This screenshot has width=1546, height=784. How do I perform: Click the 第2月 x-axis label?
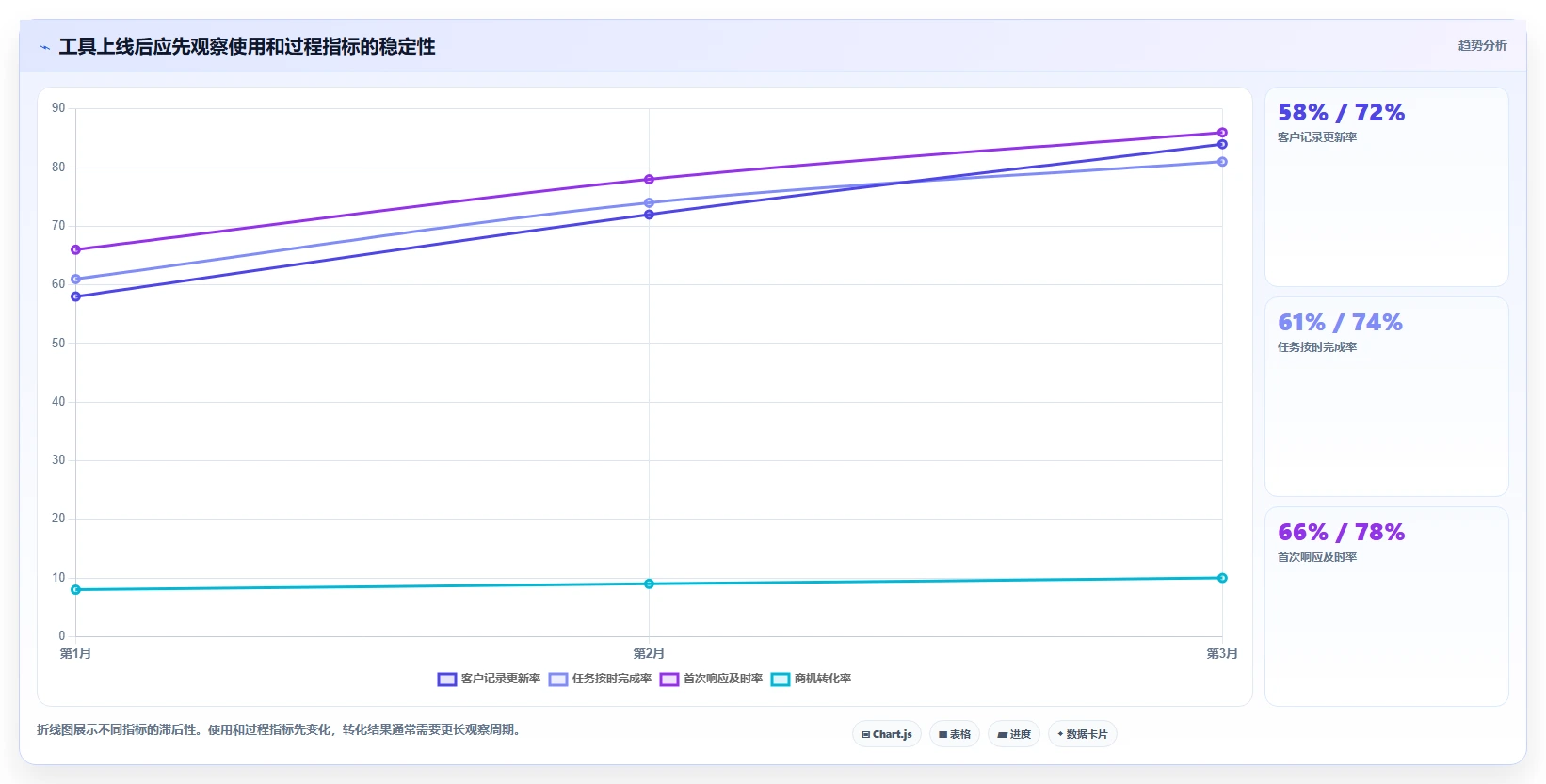tap(649, 653)
